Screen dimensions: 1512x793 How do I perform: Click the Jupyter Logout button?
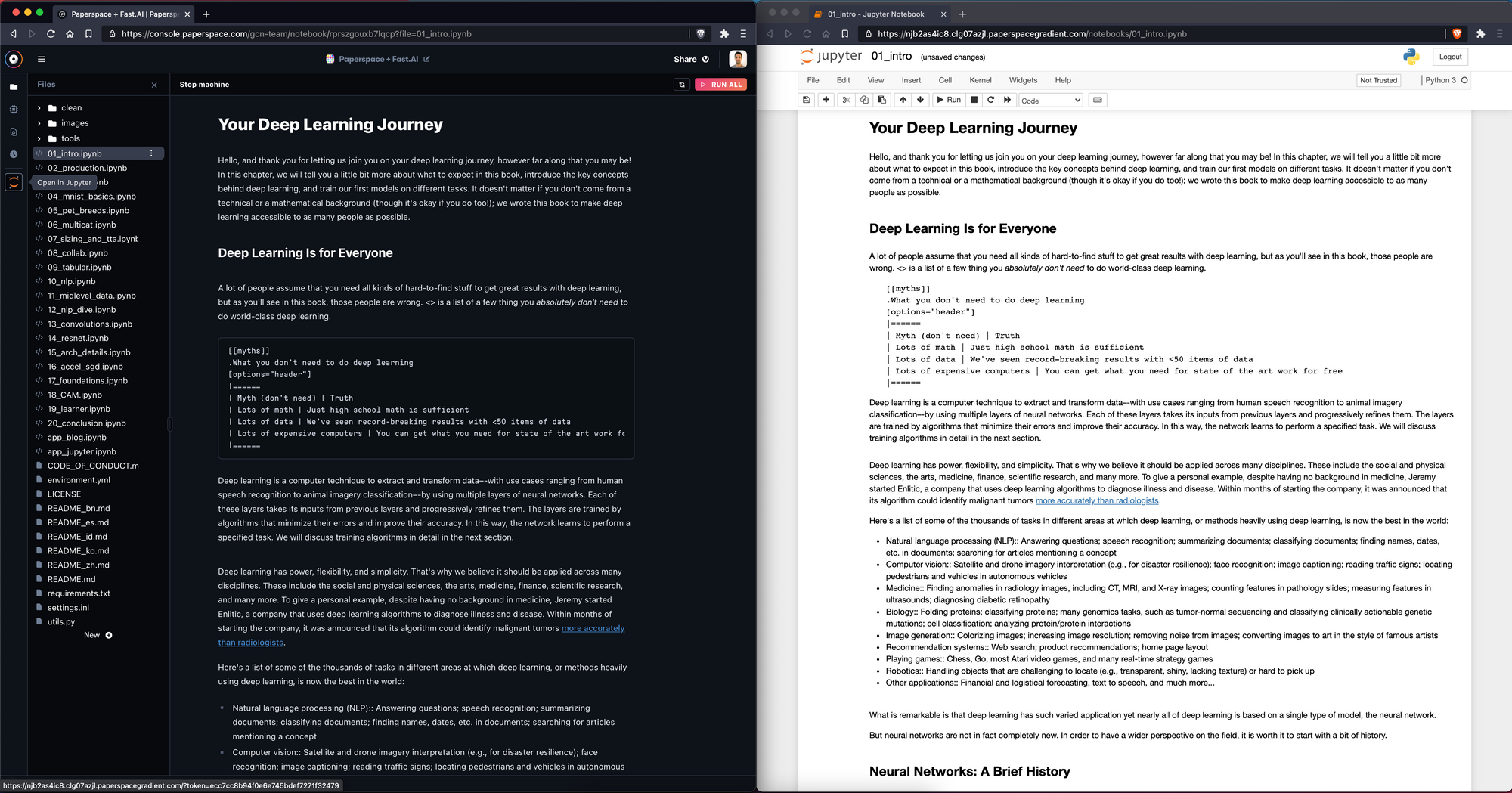pyautogui.click(x=1450, y=57)
